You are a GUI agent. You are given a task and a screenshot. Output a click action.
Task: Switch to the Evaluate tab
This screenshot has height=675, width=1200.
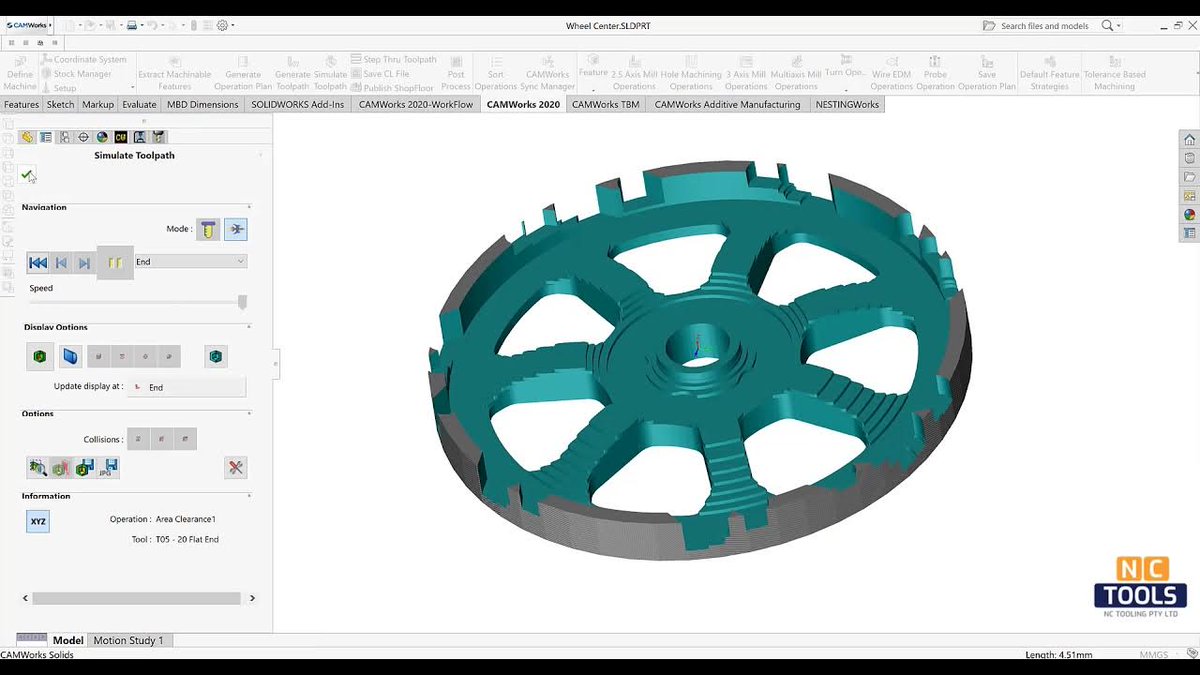pyautogui.click(x=139, y=104)
